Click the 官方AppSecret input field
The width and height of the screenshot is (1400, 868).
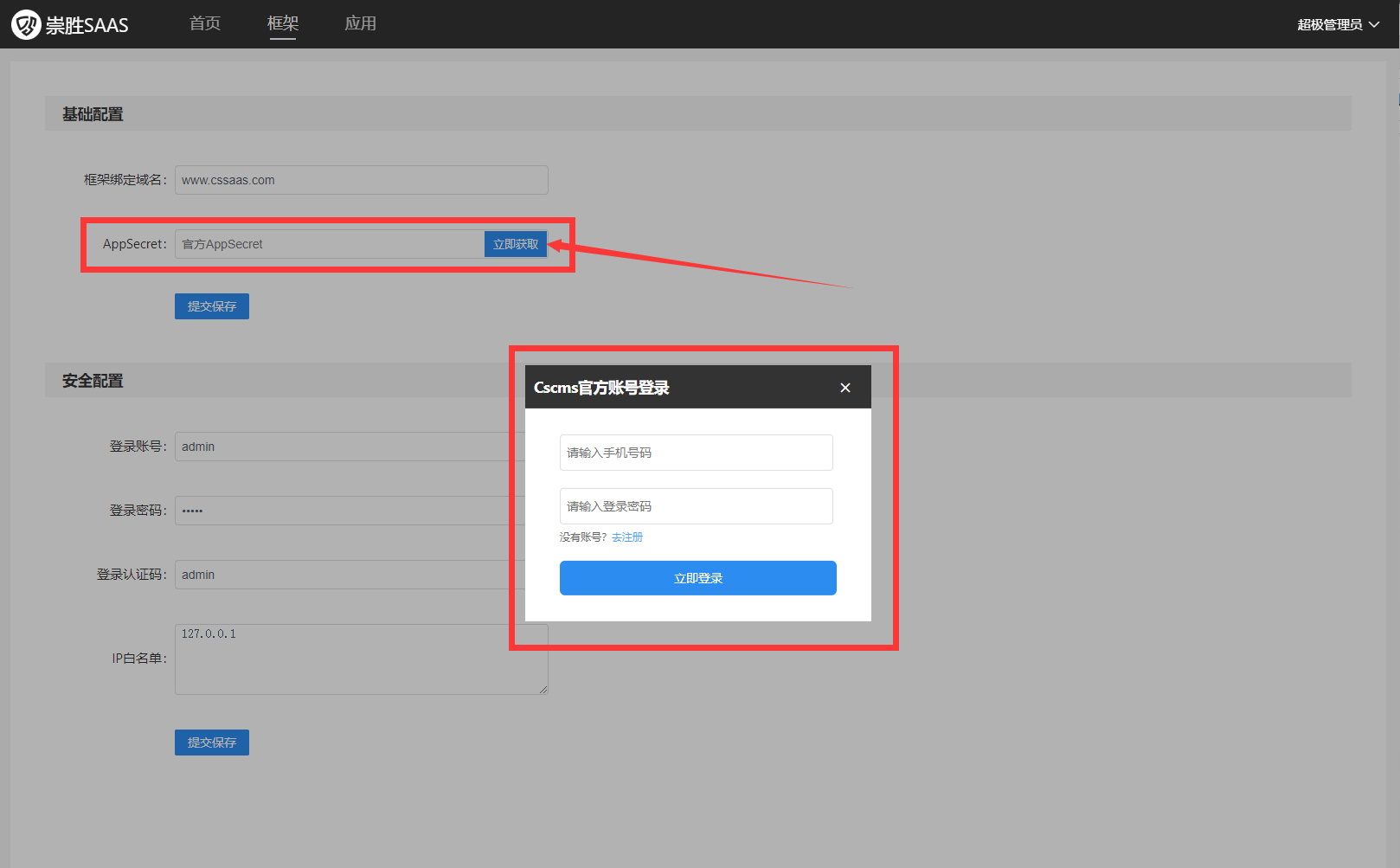[329, 244]
